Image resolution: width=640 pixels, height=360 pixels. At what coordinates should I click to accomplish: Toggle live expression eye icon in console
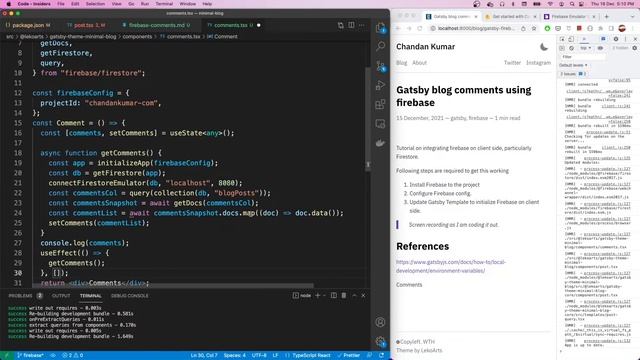click(x=600, y=48)
